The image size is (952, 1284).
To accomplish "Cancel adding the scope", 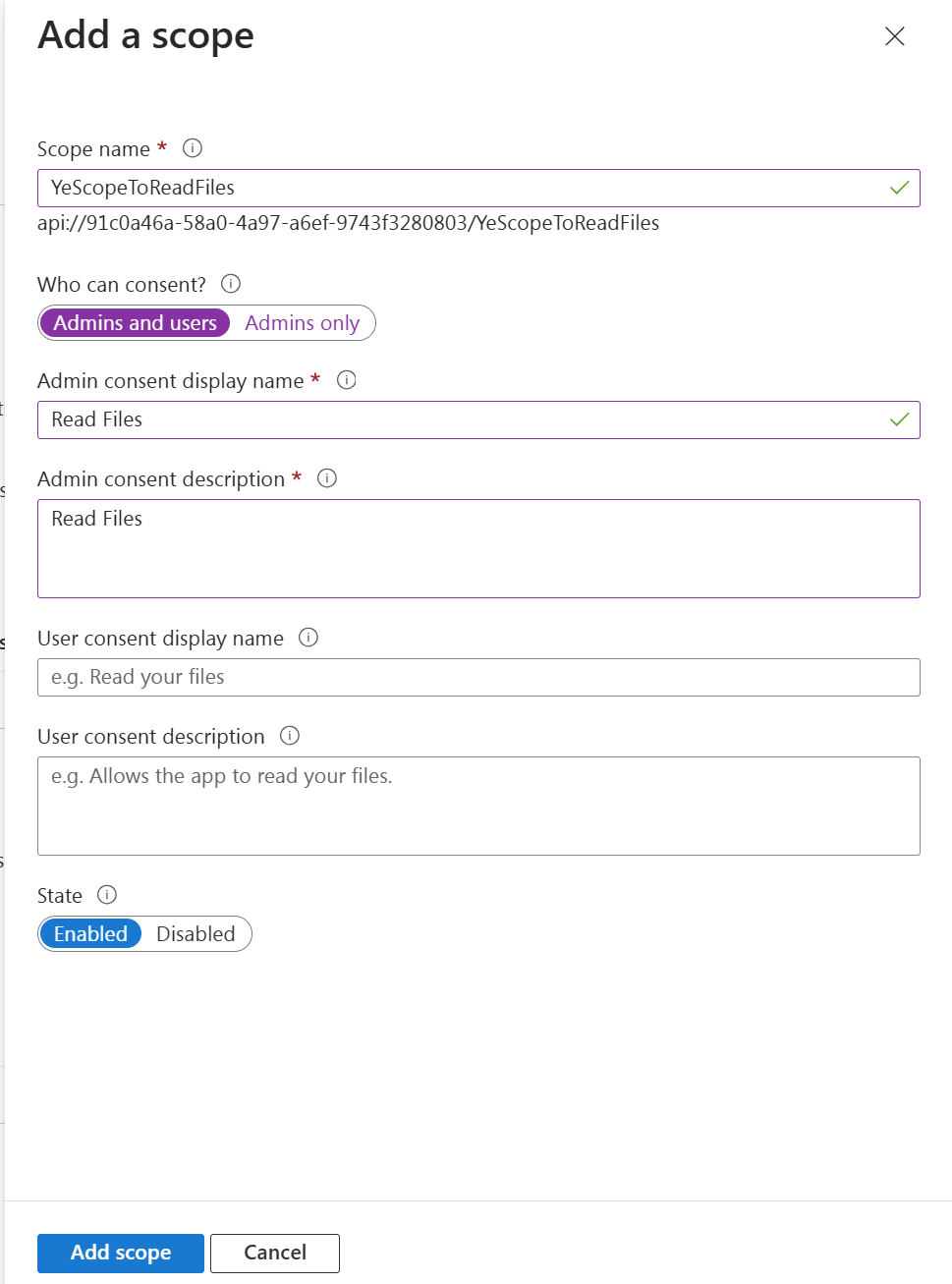I will [275, 1253].
